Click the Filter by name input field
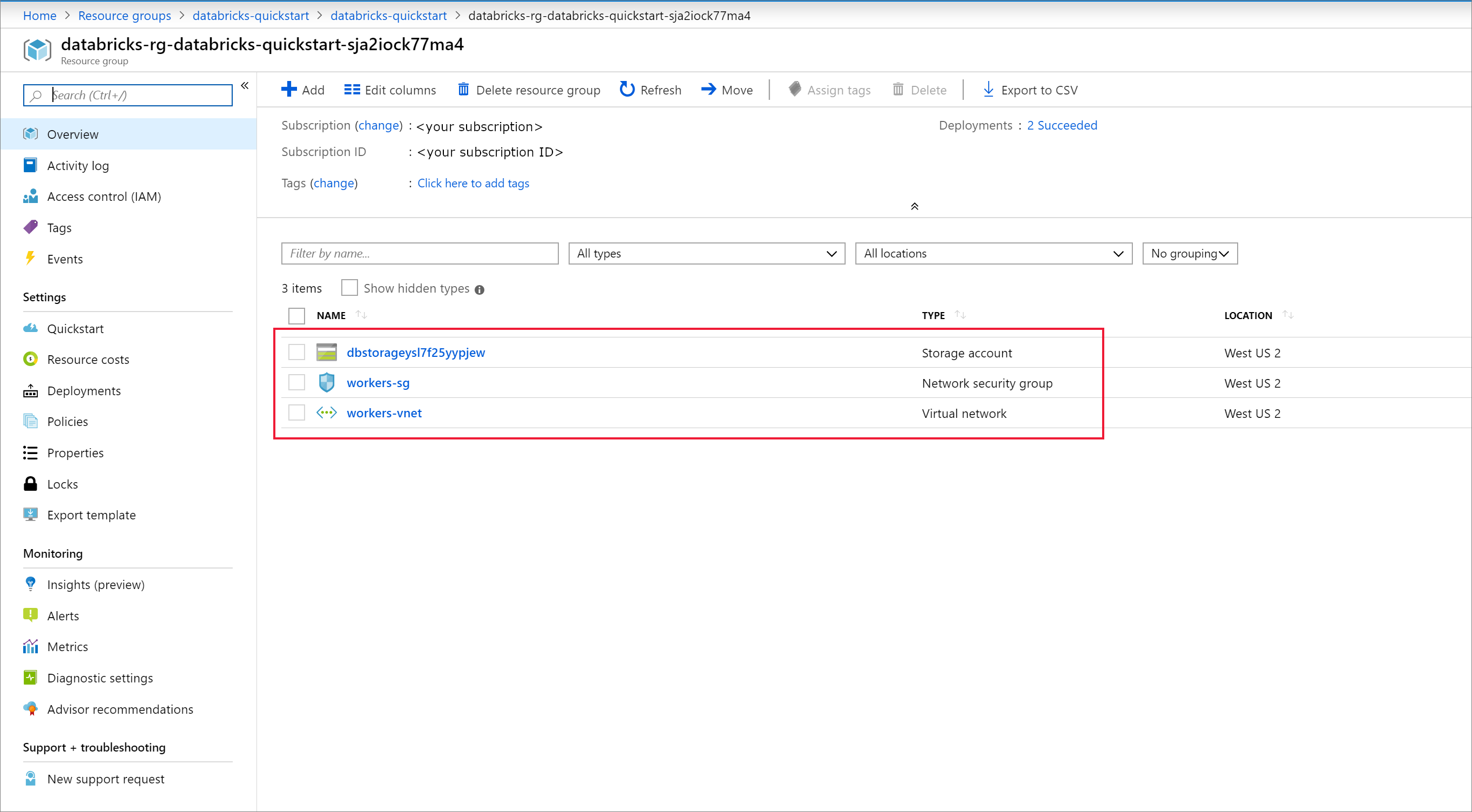Viewport: 1472px width, 812px height. (x=419, y=253)
